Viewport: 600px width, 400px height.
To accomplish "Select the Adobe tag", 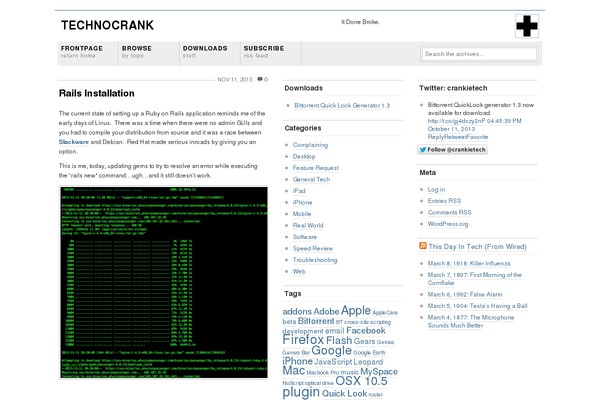I will (x=326, y=312).
